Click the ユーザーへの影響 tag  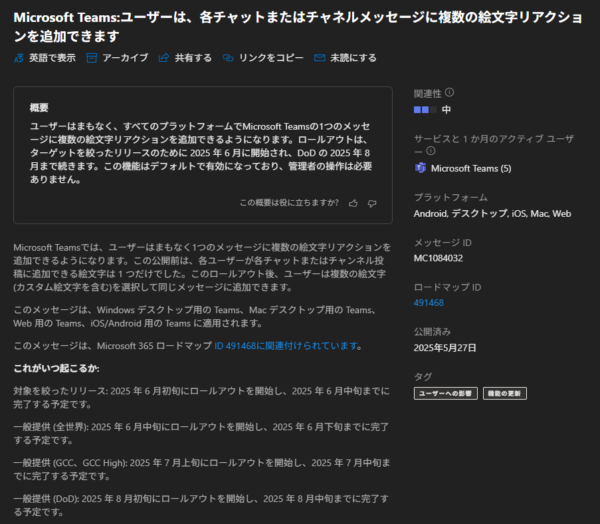click(x=446, y=393)
